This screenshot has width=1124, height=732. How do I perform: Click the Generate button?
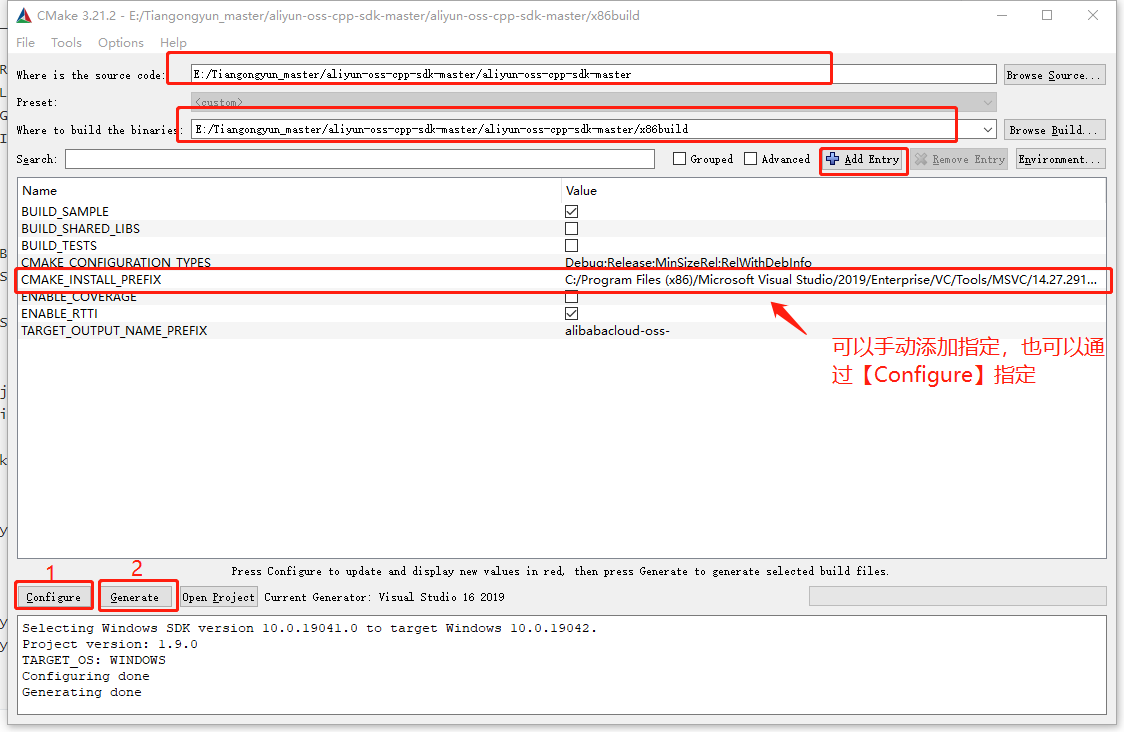click(135, 596)
